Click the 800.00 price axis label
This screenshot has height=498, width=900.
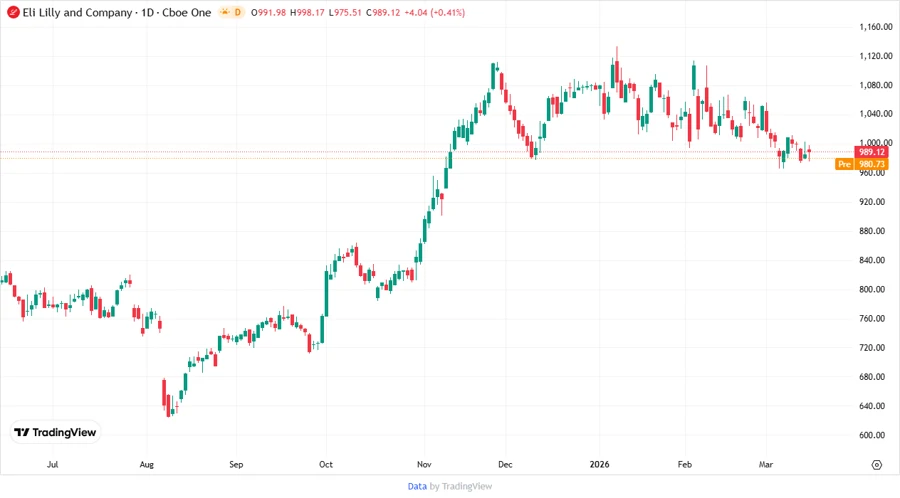872,290
